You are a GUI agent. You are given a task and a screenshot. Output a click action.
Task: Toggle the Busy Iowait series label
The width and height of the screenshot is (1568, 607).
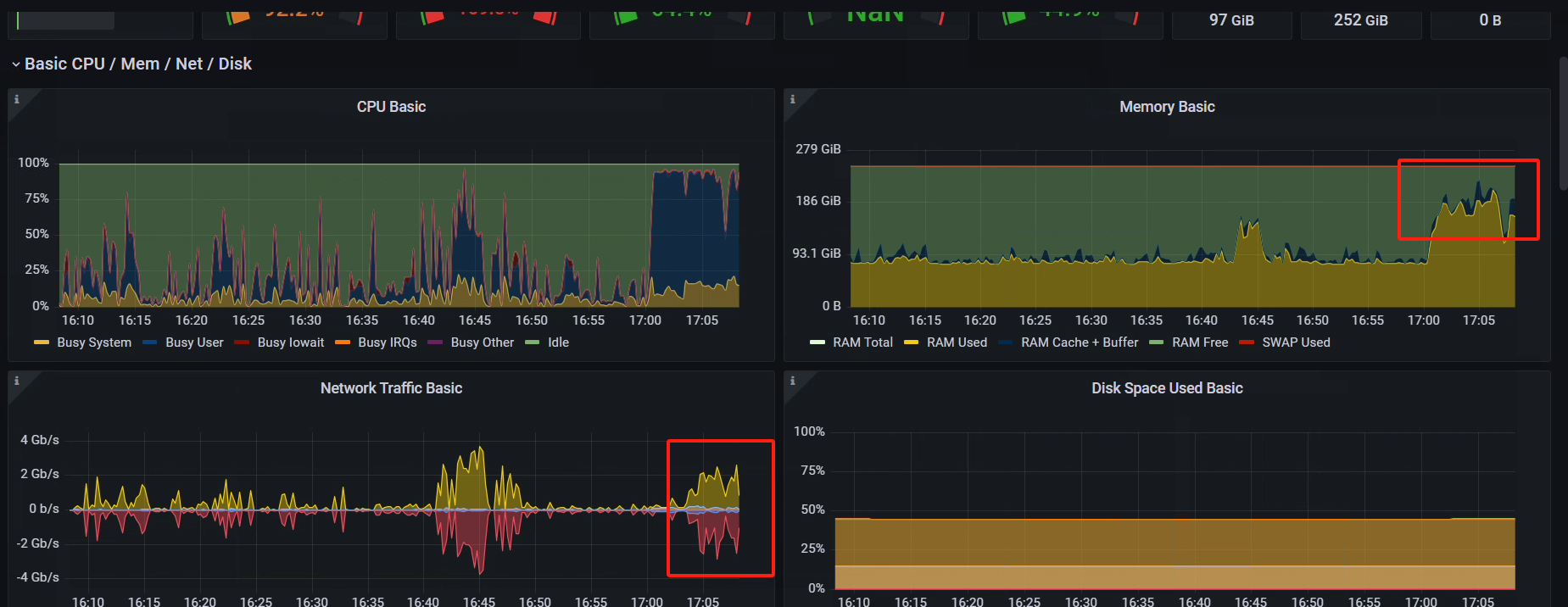point(290,342)
